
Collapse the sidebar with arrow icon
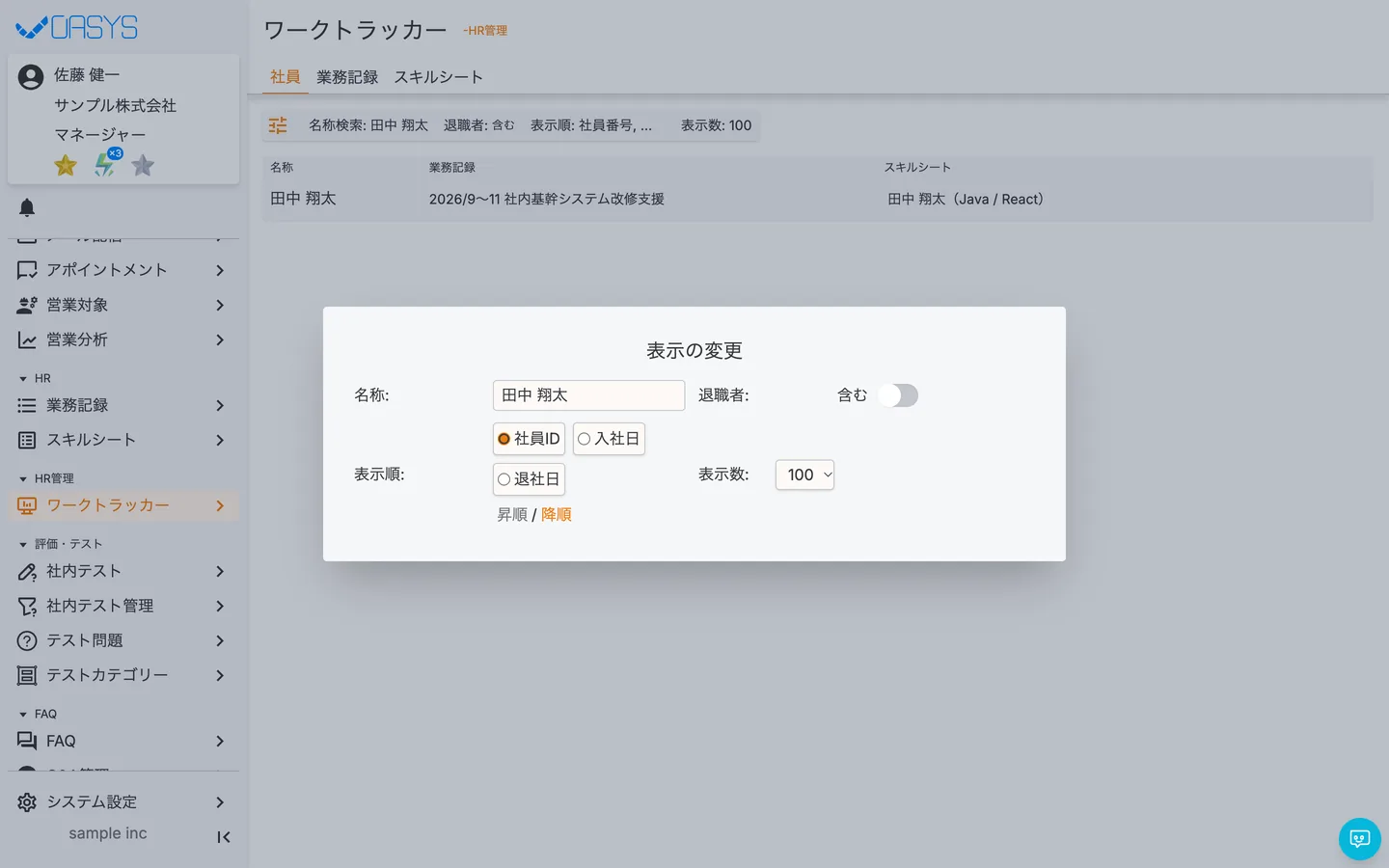[x=223, y=837]
